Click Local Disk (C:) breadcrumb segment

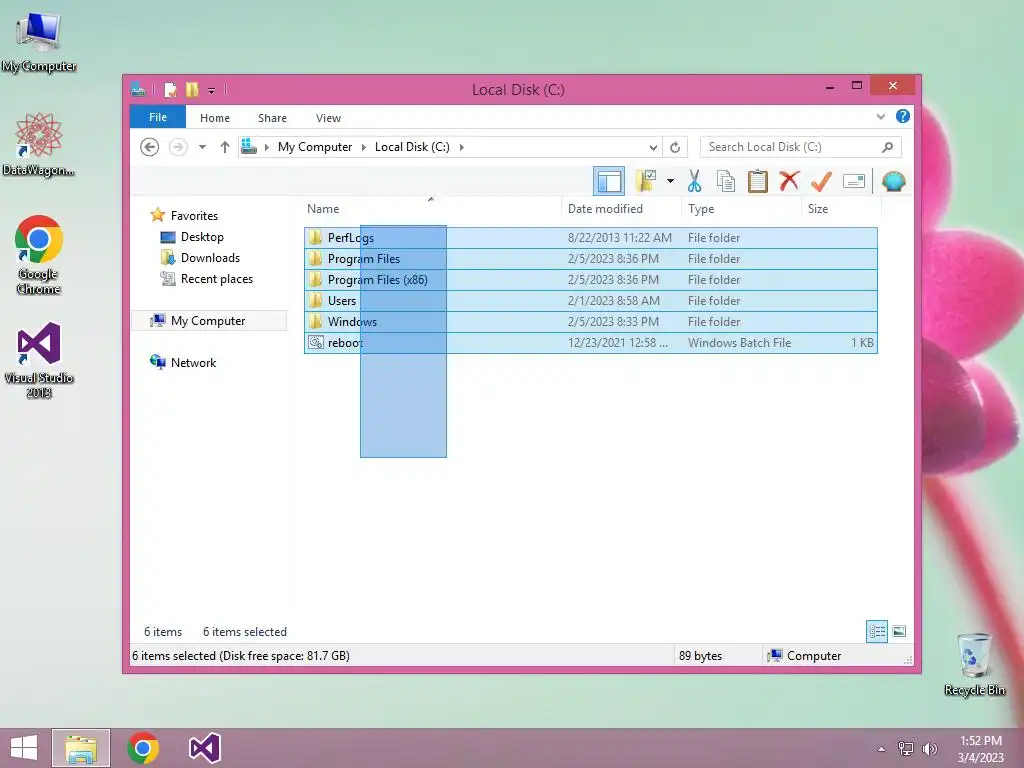412,147
